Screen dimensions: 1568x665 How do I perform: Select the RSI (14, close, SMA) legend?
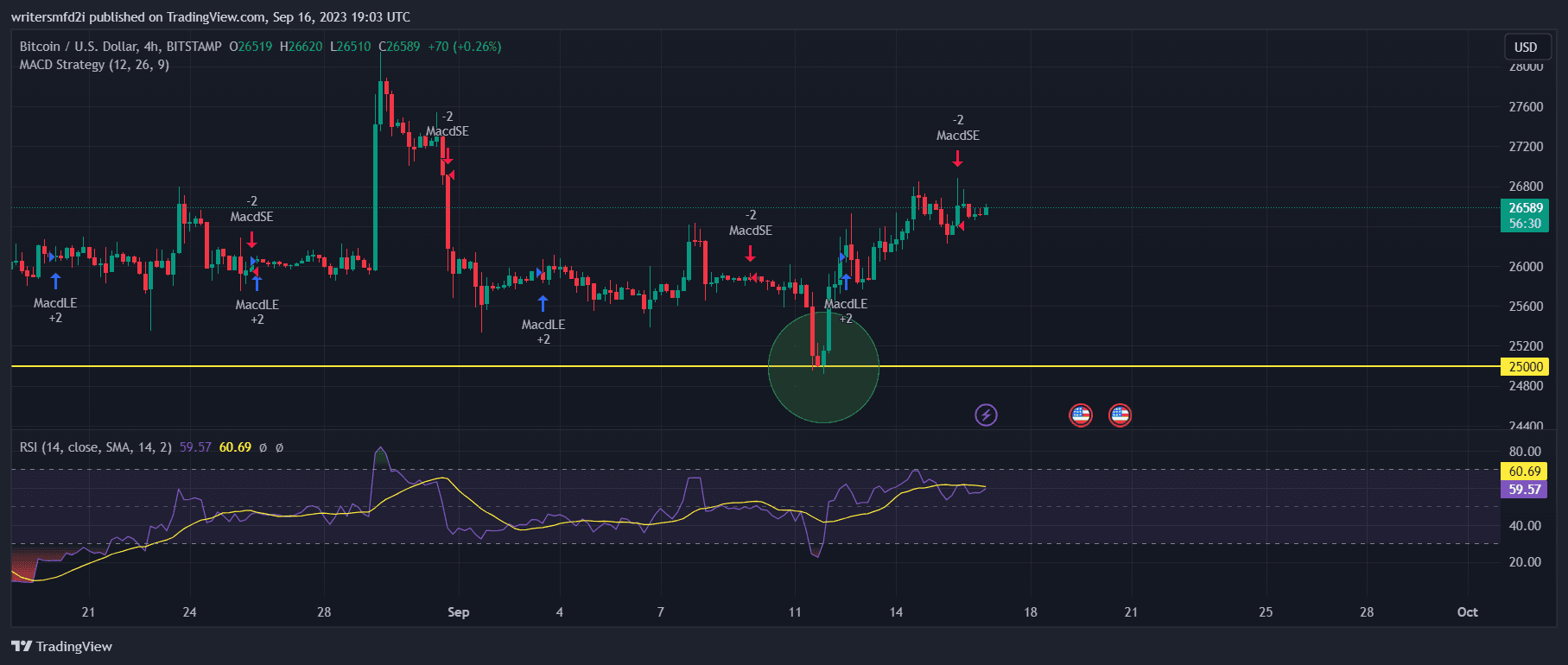95,447
